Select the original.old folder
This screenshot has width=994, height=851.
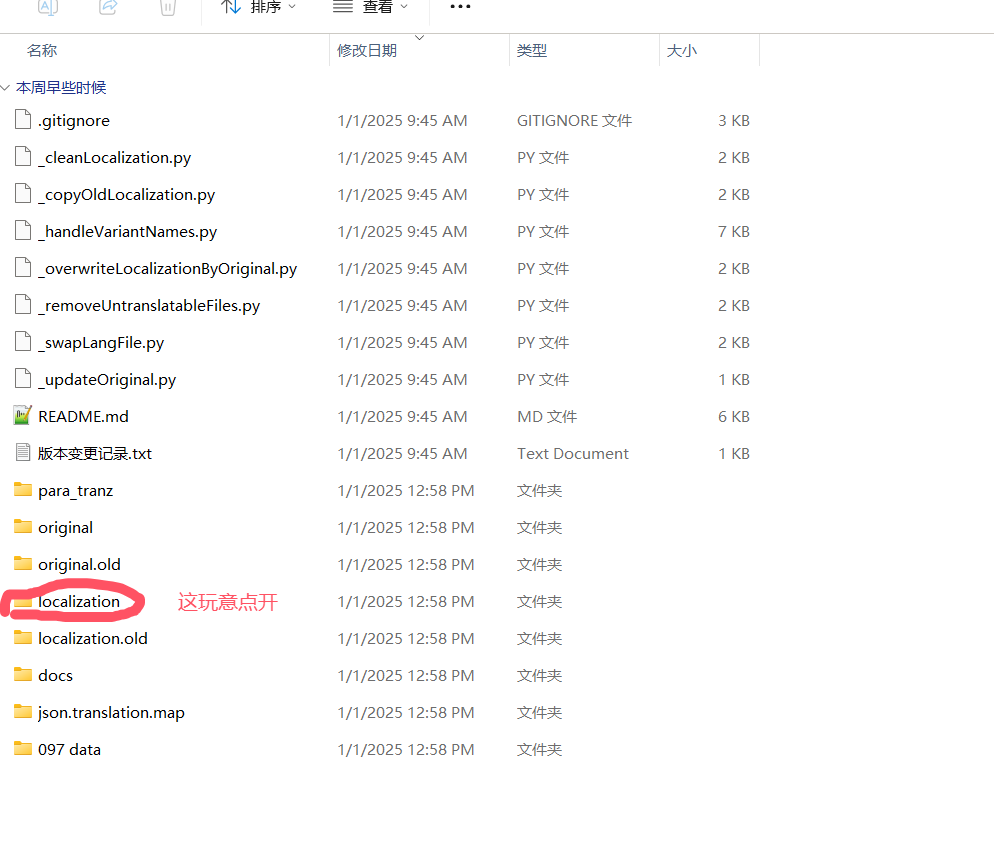coord(79,565)
